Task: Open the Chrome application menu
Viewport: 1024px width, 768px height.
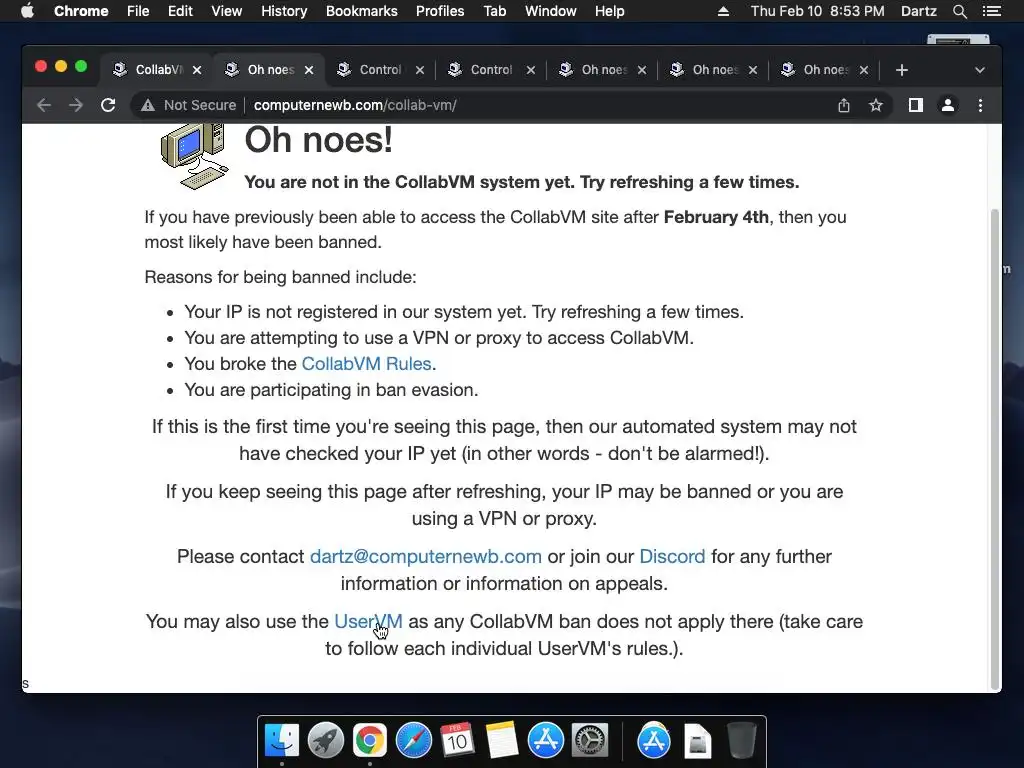Action: (81, 11)
